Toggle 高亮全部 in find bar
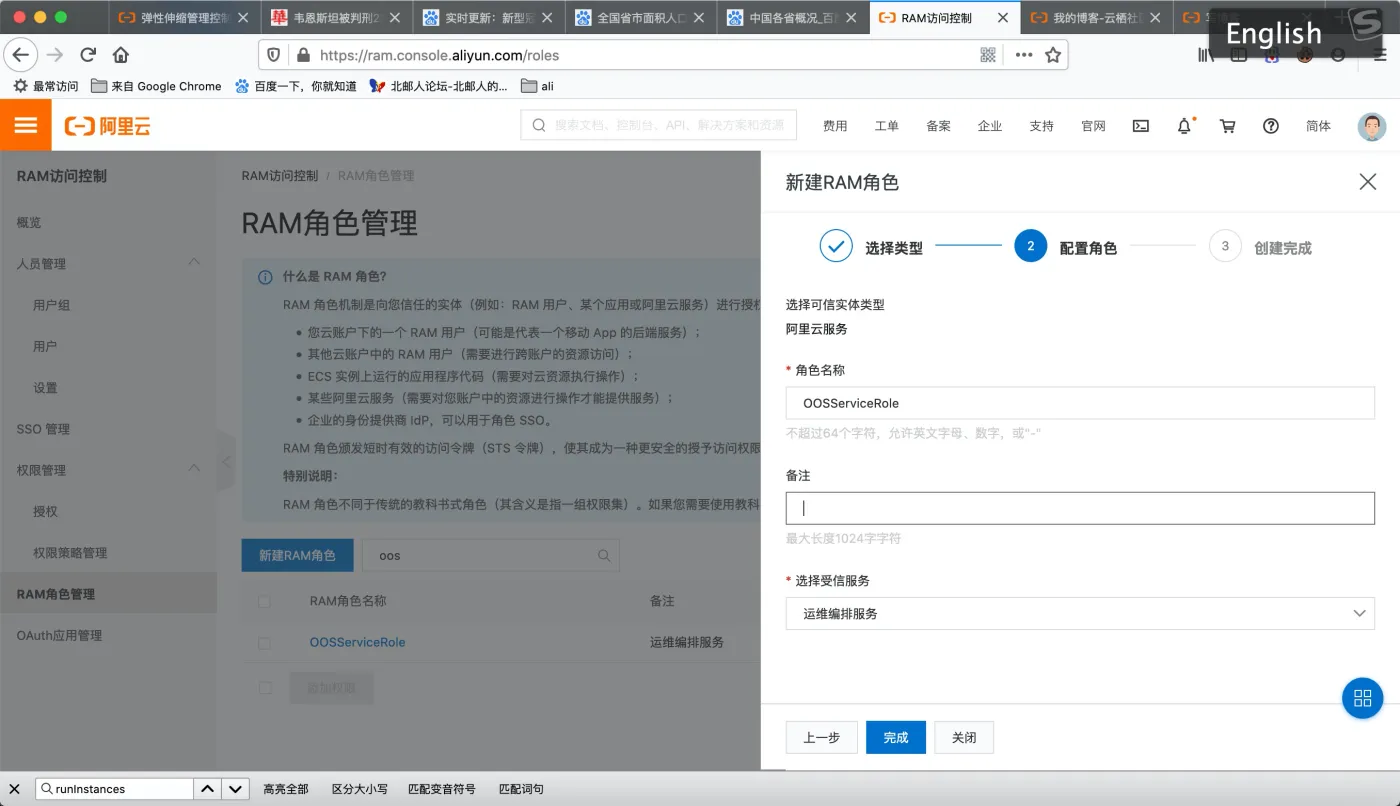 click(x=286, y=789)
